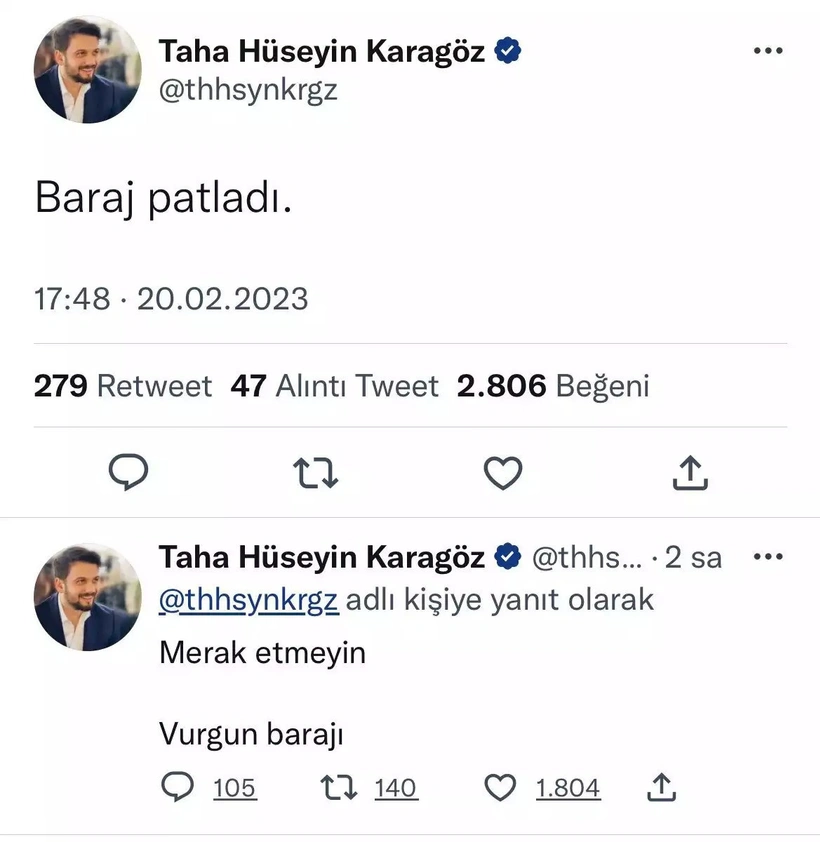Image resolution: width=820 pixels, height=842 pixels.
Task: Share the 'Vurgun barajı' reply tweet
Action: pos(661,788)
